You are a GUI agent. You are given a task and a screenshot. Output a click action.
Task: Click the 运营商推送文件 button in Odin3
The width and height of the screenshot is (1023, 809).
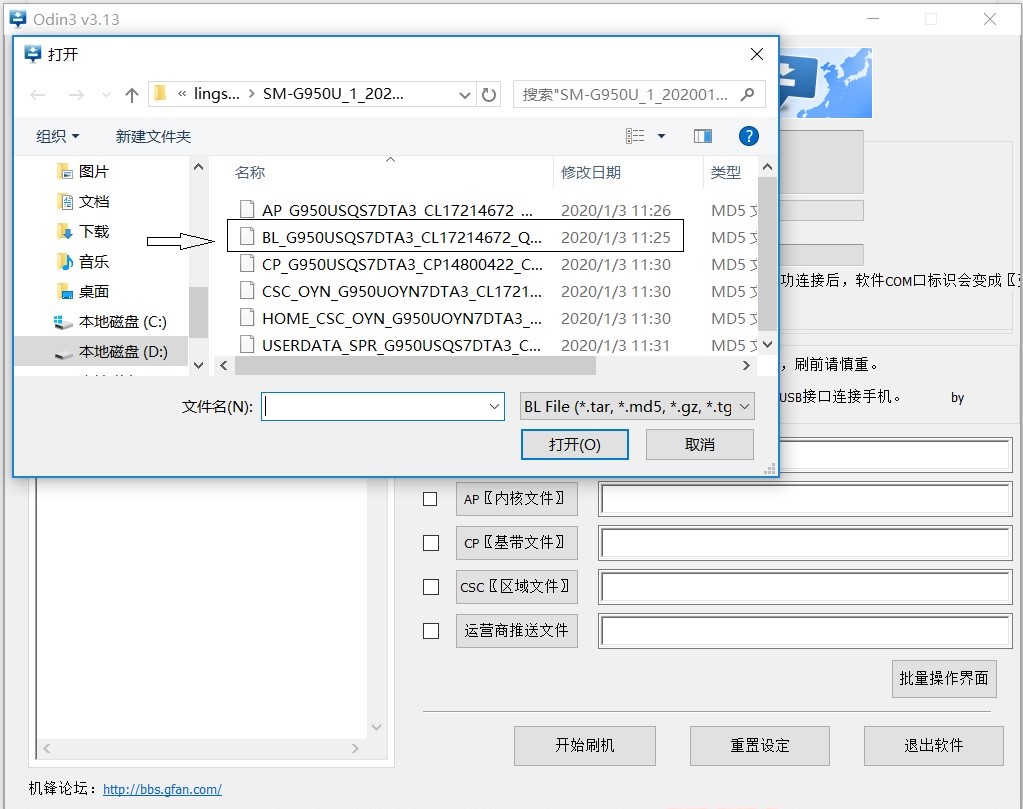(517, 631)
